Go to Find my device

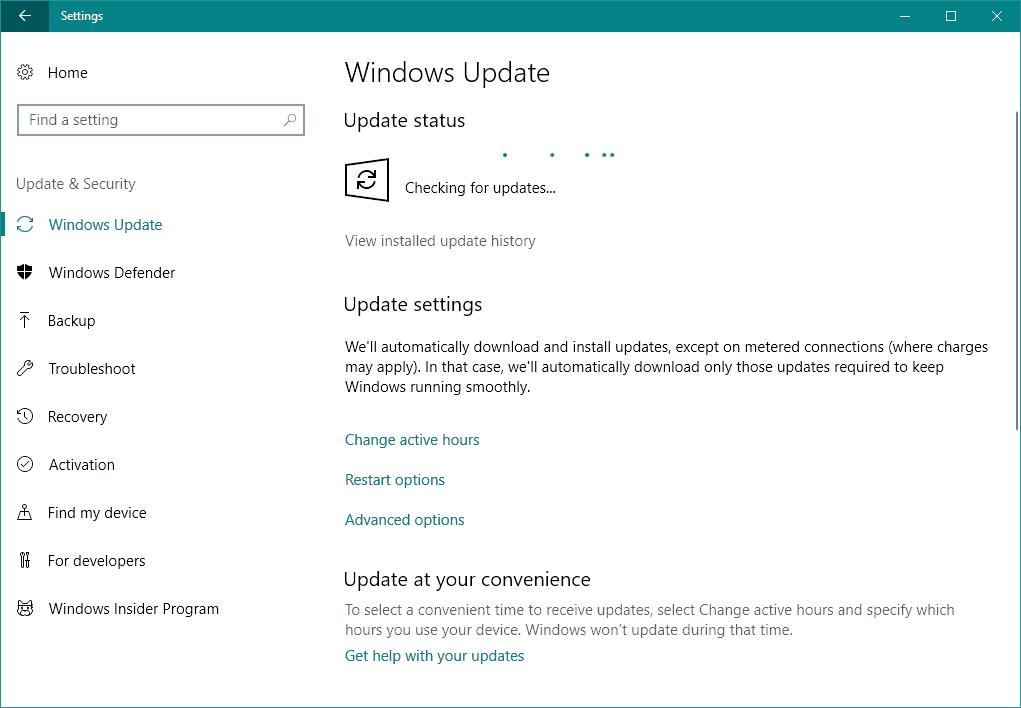[97, 513]
